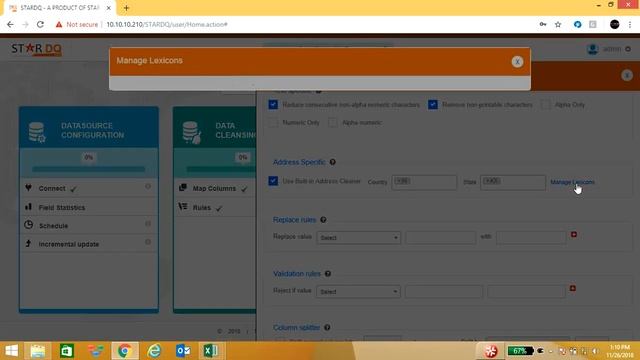
Task: Click the STAR DQ logo
Action: [36, 49]
